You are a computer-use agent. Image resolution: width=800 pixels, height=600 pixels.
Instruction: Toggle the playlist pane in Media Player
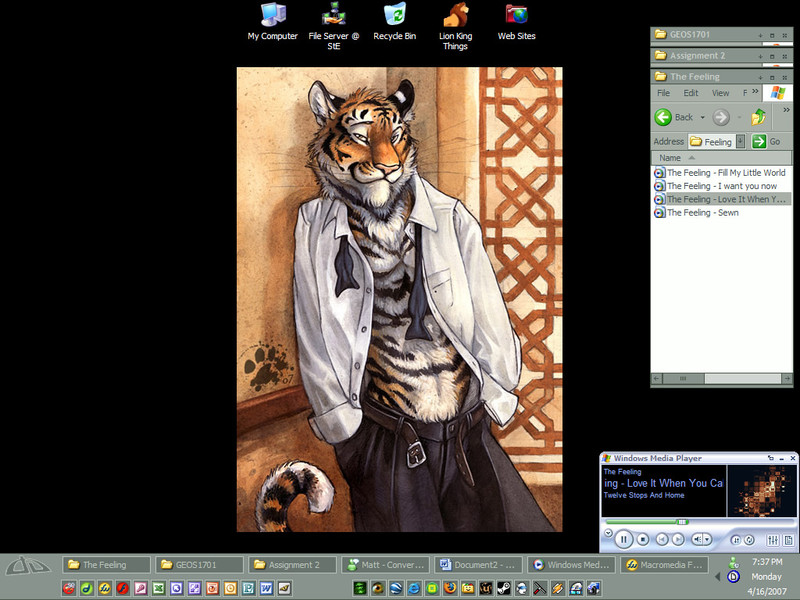pos(788,539)
